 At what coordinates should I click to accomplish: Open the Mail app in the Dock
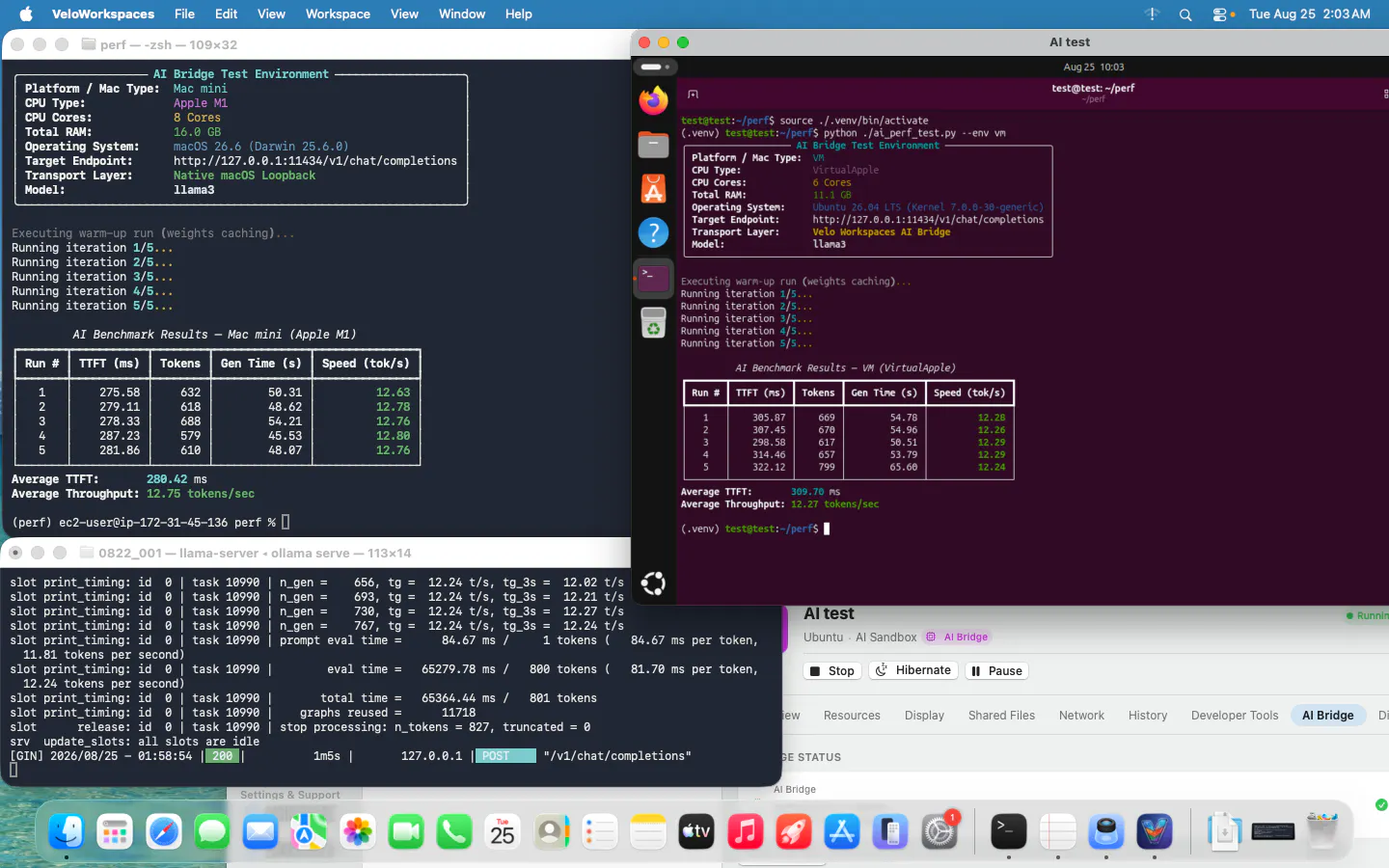[x=260, y=831]
